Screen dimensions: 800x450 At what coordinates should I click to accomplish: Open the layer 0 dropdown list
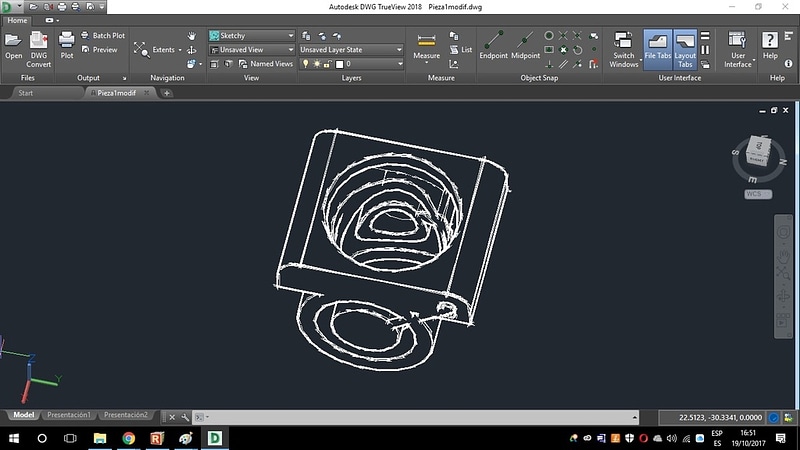point(352,64)
